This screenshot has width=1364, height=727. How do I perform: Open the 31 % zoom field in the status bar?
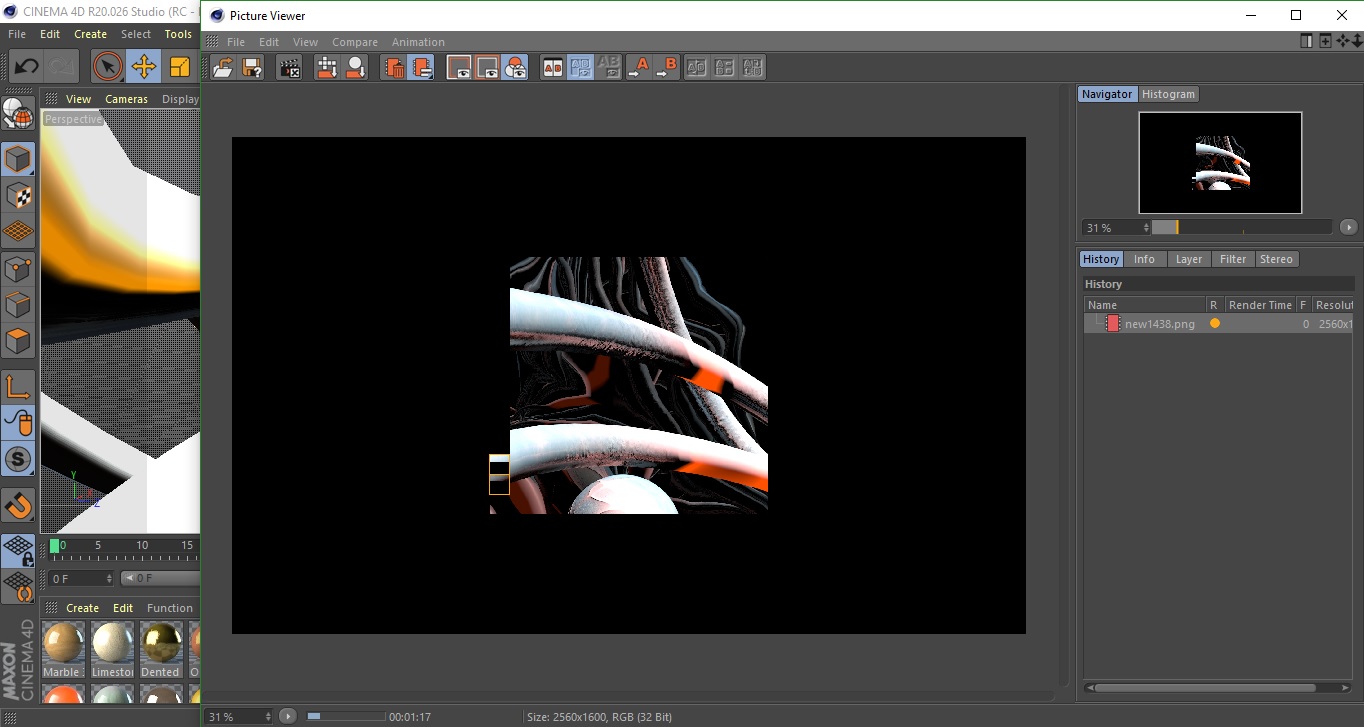[233, 717]
